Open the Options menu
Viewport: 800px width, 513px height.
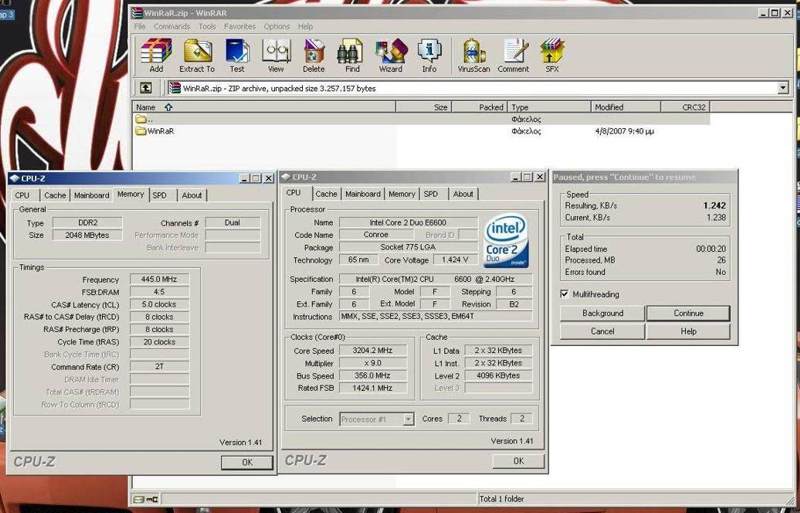[277, 26]
